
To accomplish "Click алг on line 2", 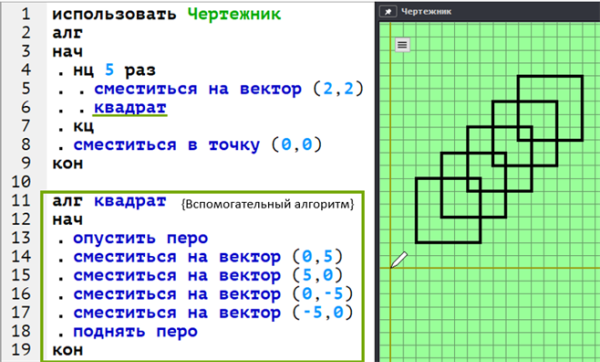I will coord(67,33).
